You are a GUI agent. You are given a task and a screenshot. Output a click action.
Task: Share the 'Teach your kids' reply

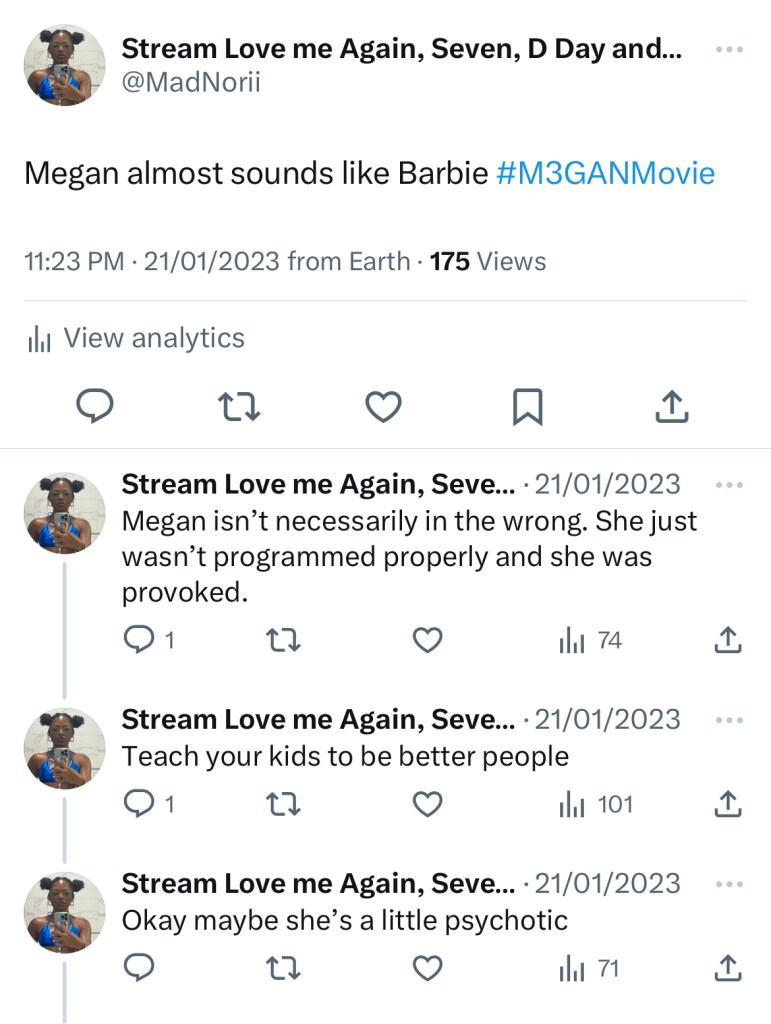tap(728, 804)
